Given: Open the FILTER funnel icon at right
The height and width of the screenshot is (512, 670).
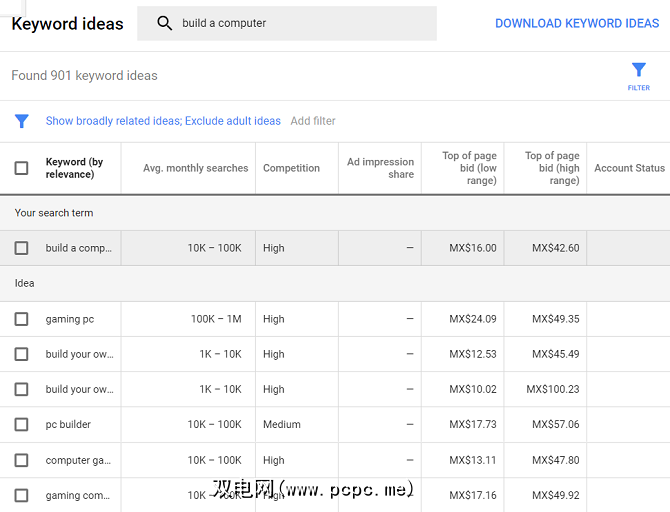Looking at the screenshot, I should pyautogui.click(x=638, y=71).
